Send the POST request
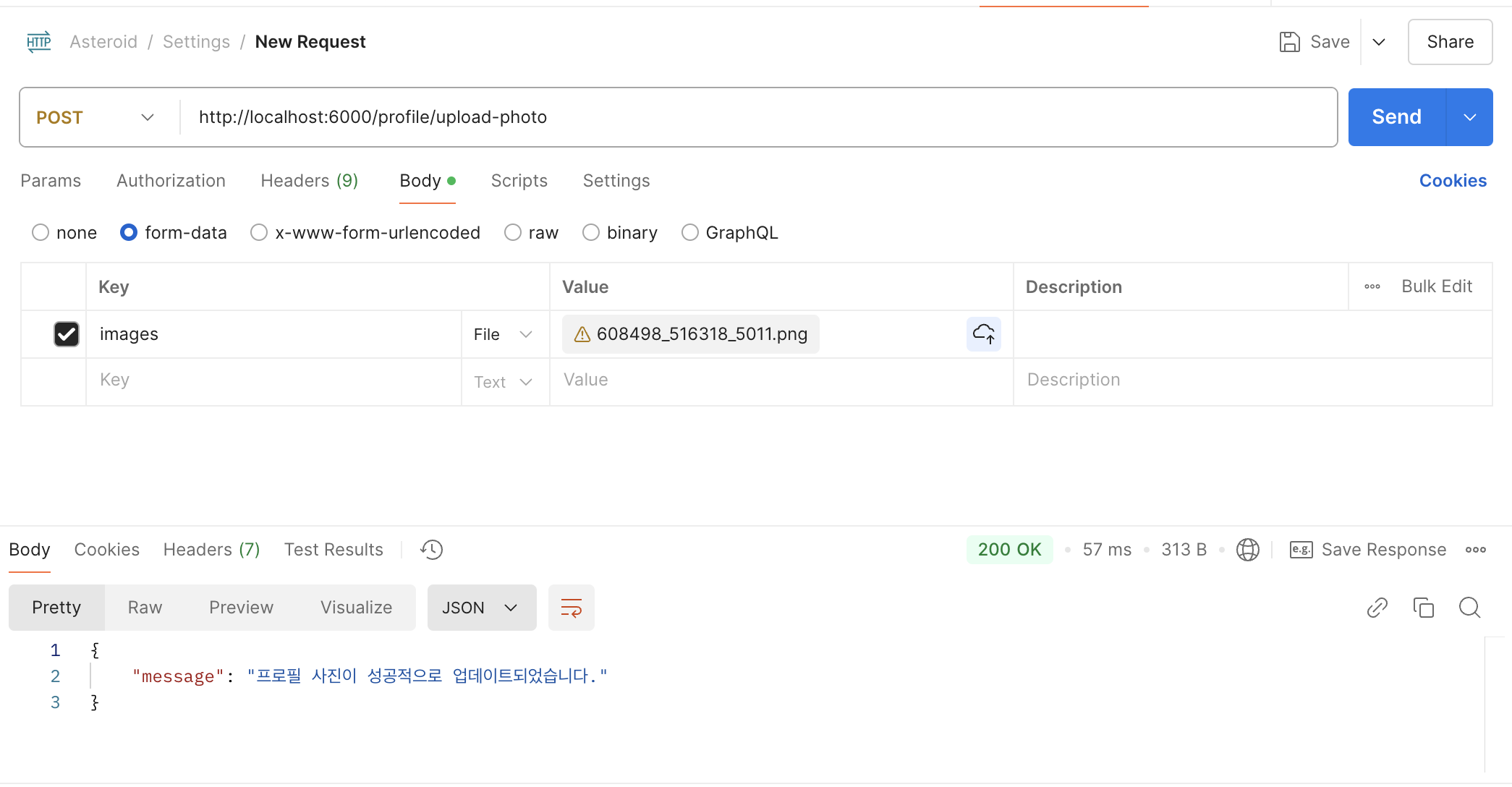The width and height of the screenshot is (1512, 787). point(1396,117)
